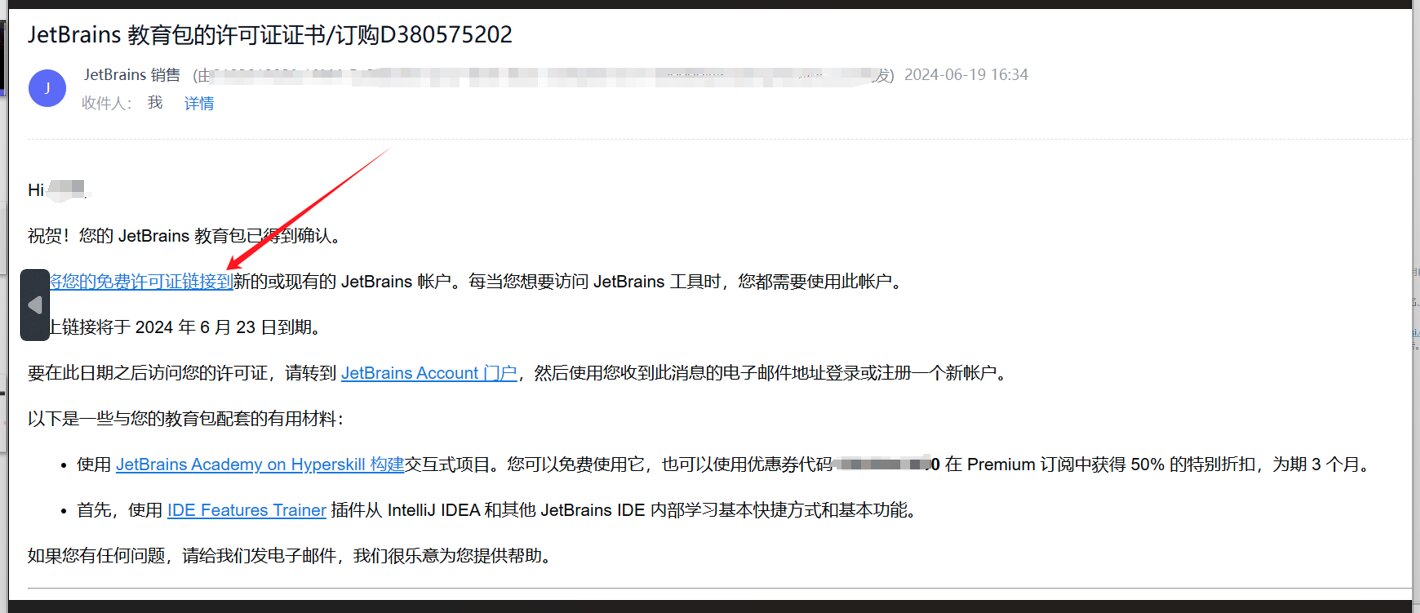The height and width of the screenshot is (613, 1420).
Task: Open the 详情 recipient details link
Action: (x=199, y=103)
